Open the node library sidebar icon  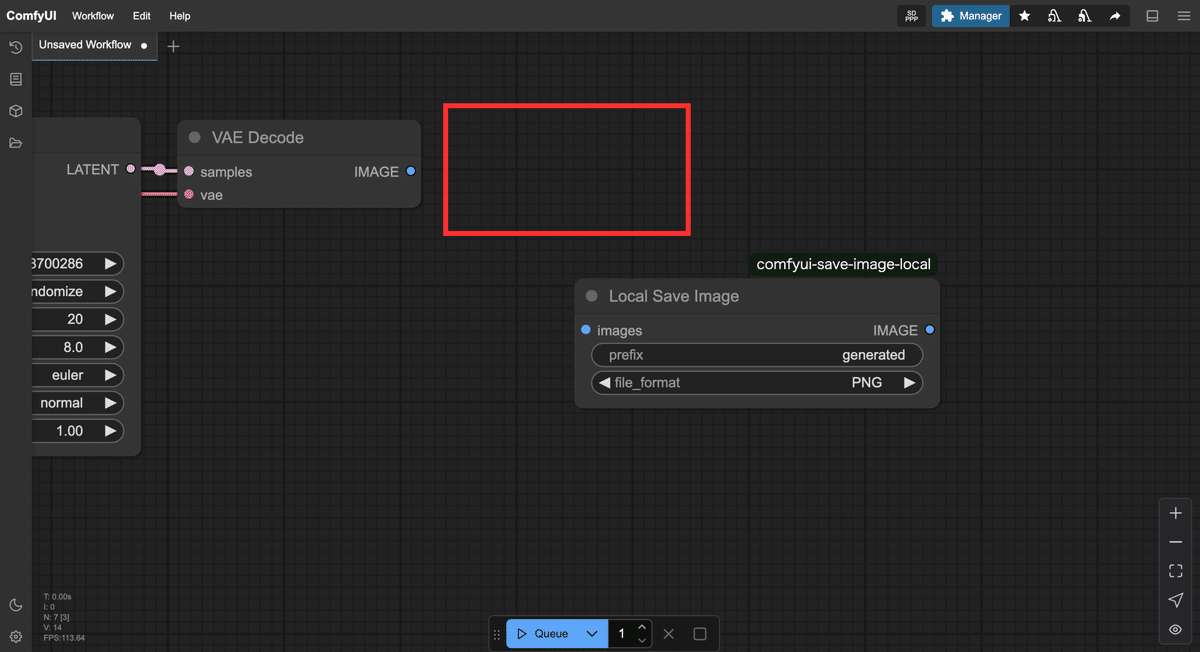(15, 79)
